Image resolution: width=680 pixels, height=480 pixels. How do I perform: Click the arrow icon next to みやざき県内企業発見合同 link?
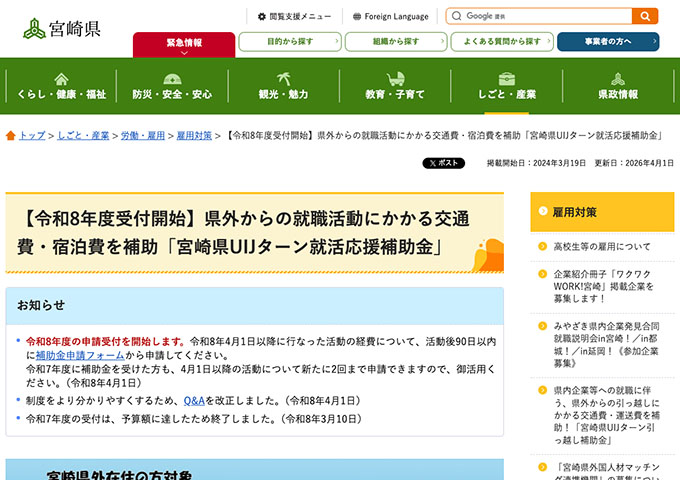[x=543, y=326]
